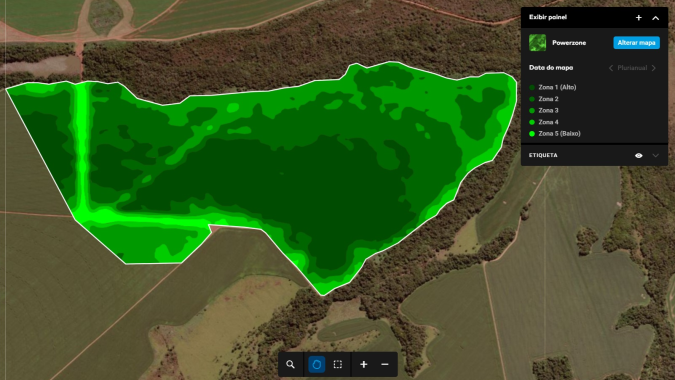675x380 pixels.
Task: Add a panel with the plus icon
Action: [639, 18]
